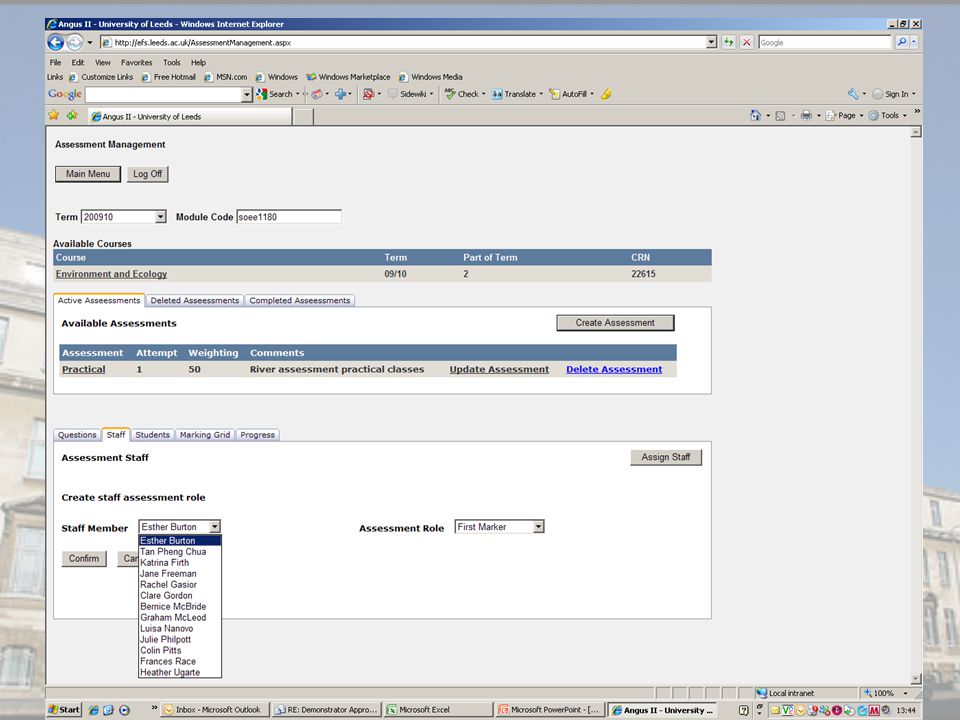The image size is (960, 720).
Task: Select Katrina Firth from staff list
Action: [x=179, y=563]
